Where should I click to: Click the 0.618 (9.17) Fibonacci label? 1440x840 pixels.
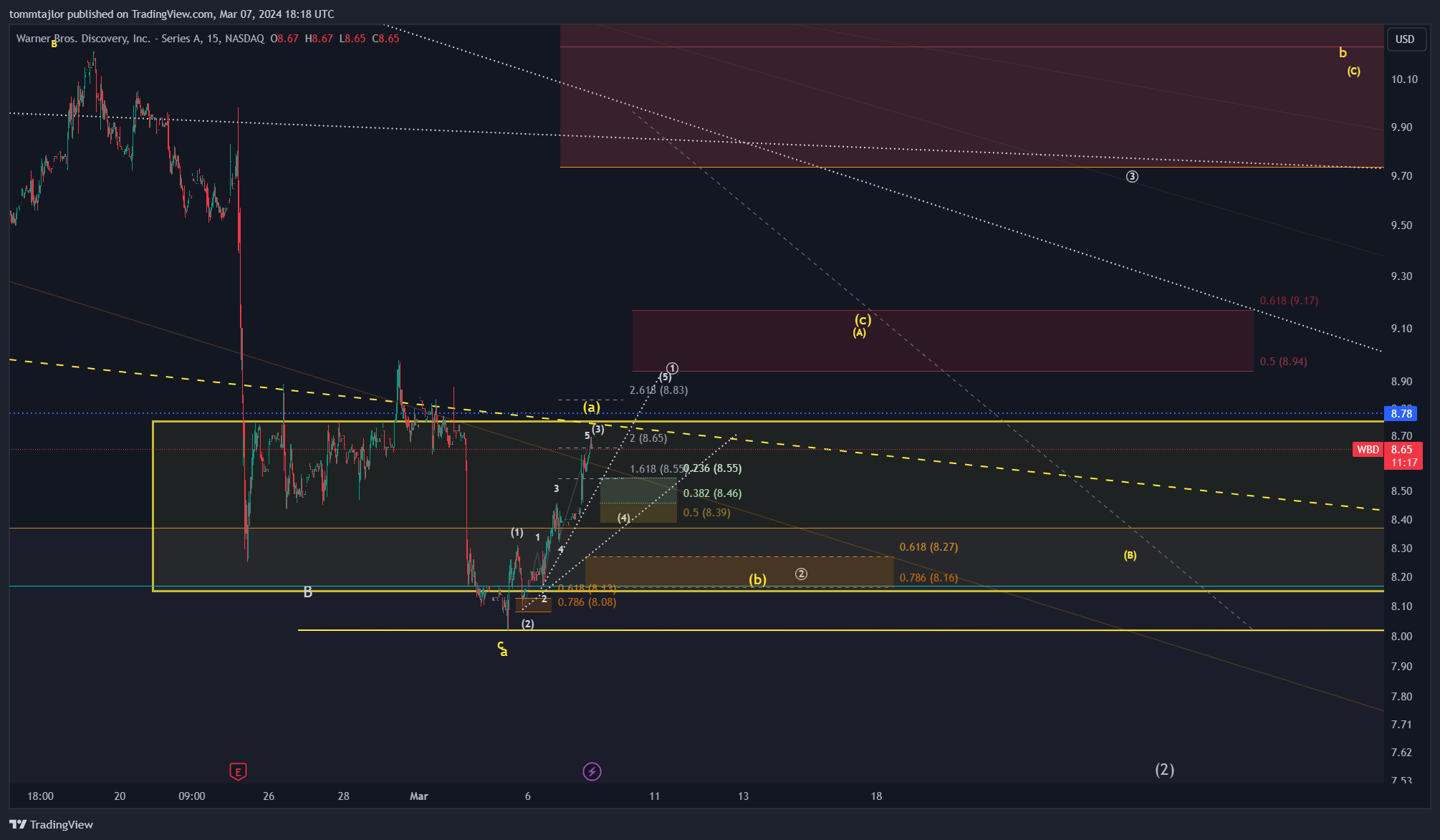(1289, 301)
